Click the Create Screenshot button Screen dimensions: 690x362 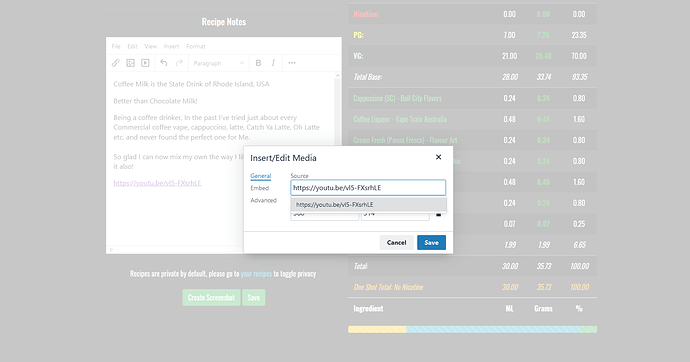pos(211,297)
